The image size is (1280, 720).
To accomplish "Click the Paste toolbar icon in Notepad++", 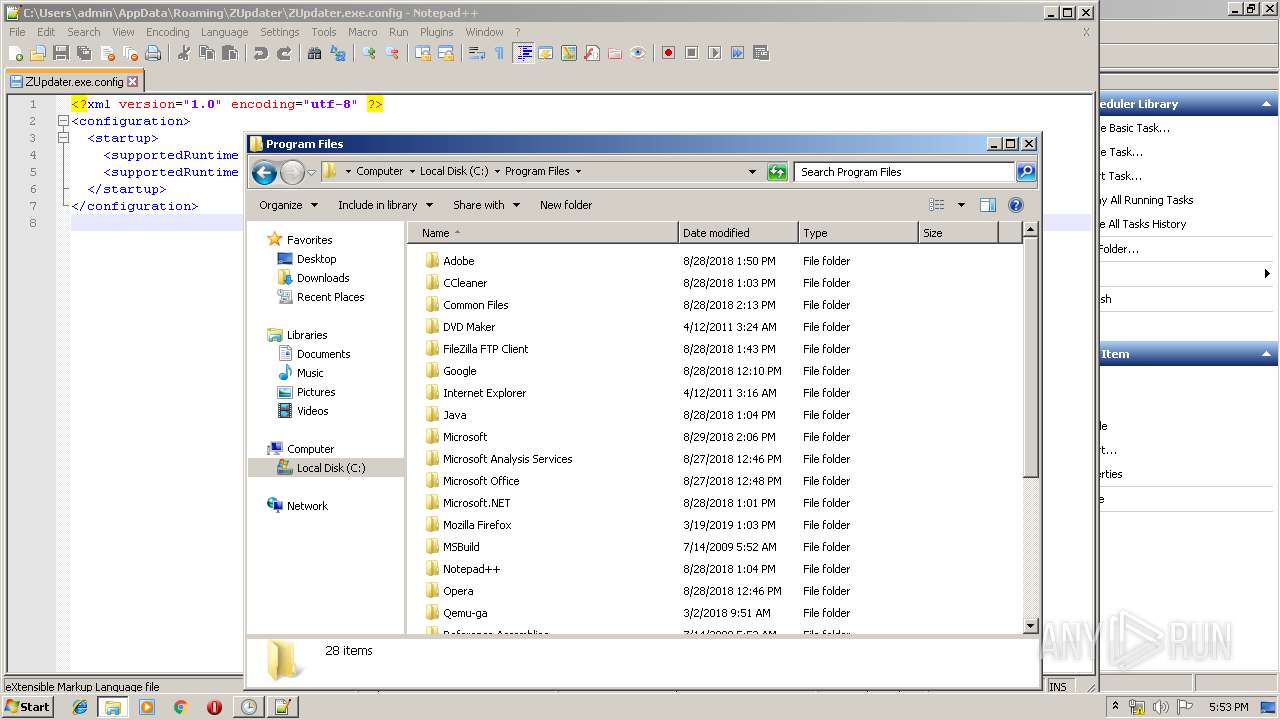I will tap(229, 53).
